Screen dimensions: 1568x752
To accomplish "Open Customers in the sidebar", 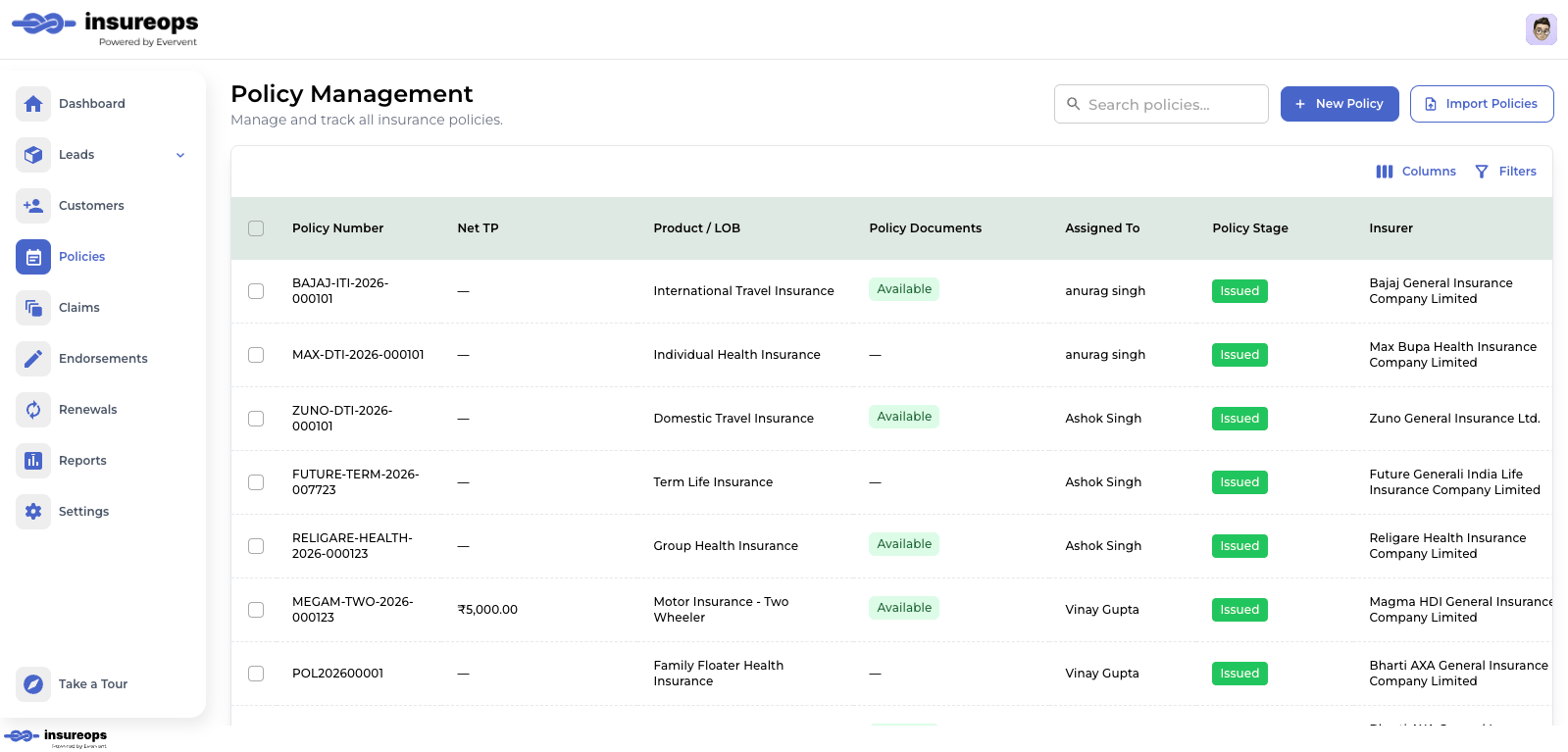I will click(x=91, y=206).
